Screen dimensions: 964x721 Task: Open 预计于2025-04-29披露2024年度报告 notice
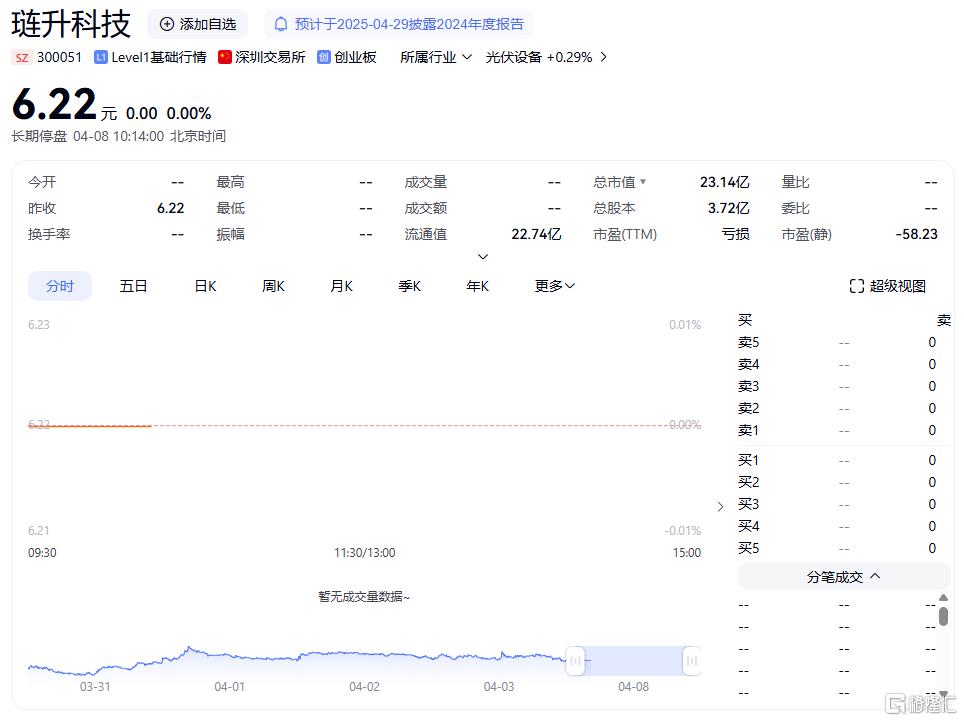coord(399,24)
